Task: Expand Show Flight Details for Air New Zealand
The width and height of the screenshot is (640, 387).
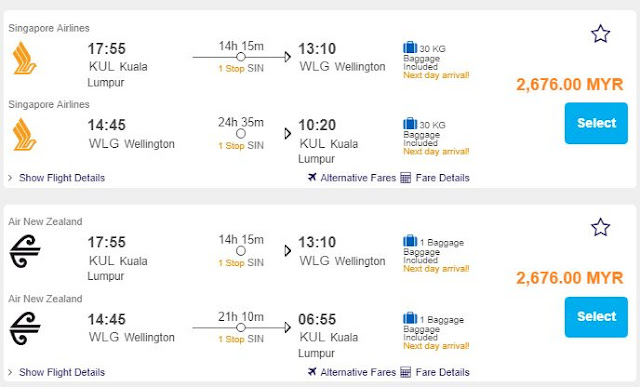Action: click(x=62, y=372)
